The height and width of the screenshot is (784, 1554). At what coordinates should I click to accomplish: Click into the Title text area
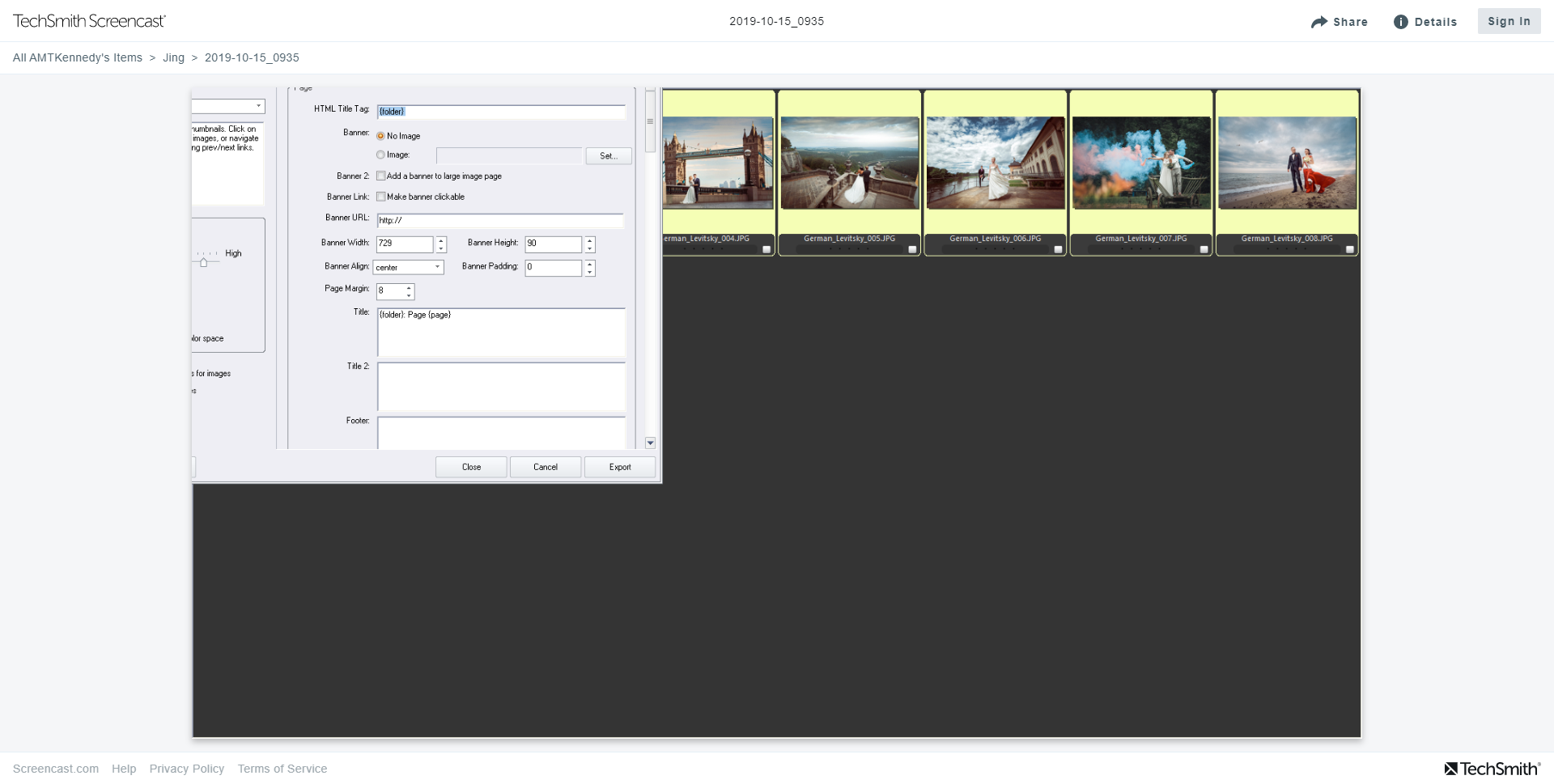tap(501, 333)
